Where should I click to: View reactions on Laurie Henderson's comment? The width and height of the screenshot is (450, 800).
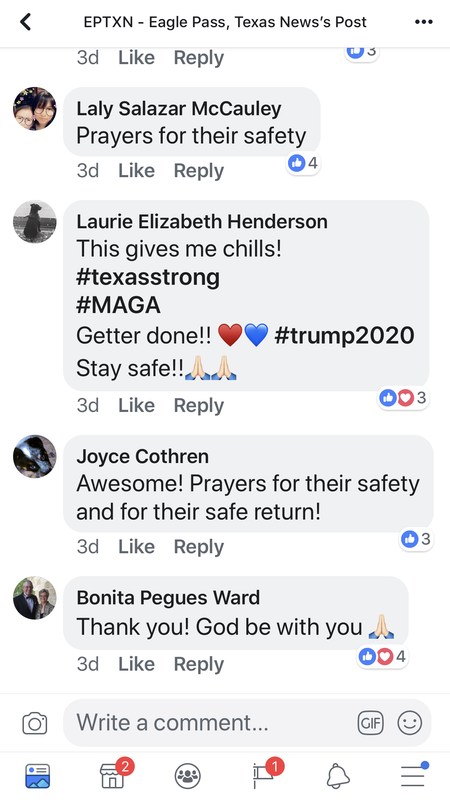click(x=403, y=398)
